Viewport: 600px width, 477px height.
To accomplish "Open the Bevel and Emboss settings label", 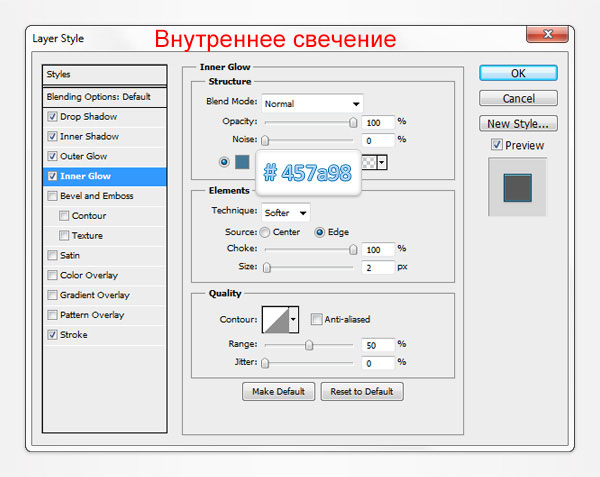I will coord(96,196).
